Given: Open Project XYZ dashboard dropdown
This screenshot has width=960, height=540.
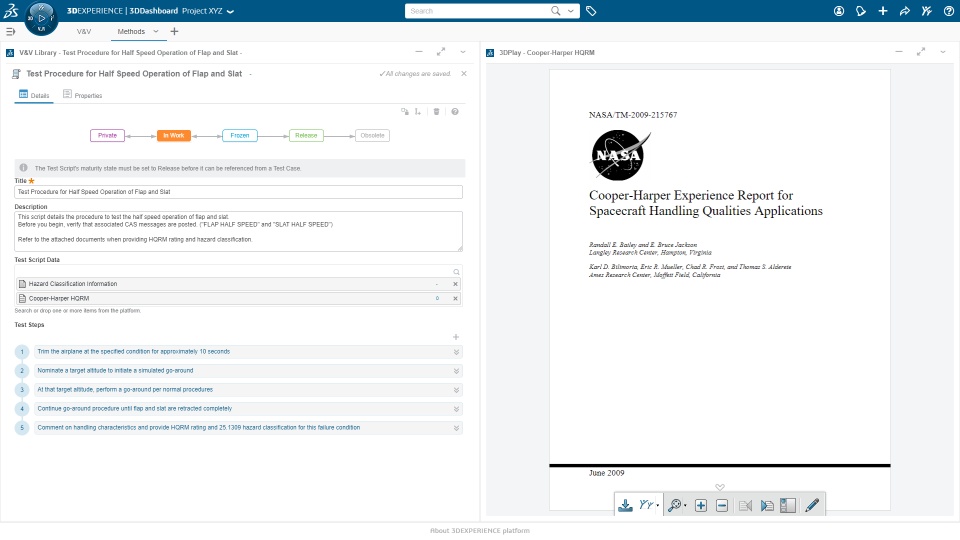Looking at the screenshot, I should pos(230,11).
